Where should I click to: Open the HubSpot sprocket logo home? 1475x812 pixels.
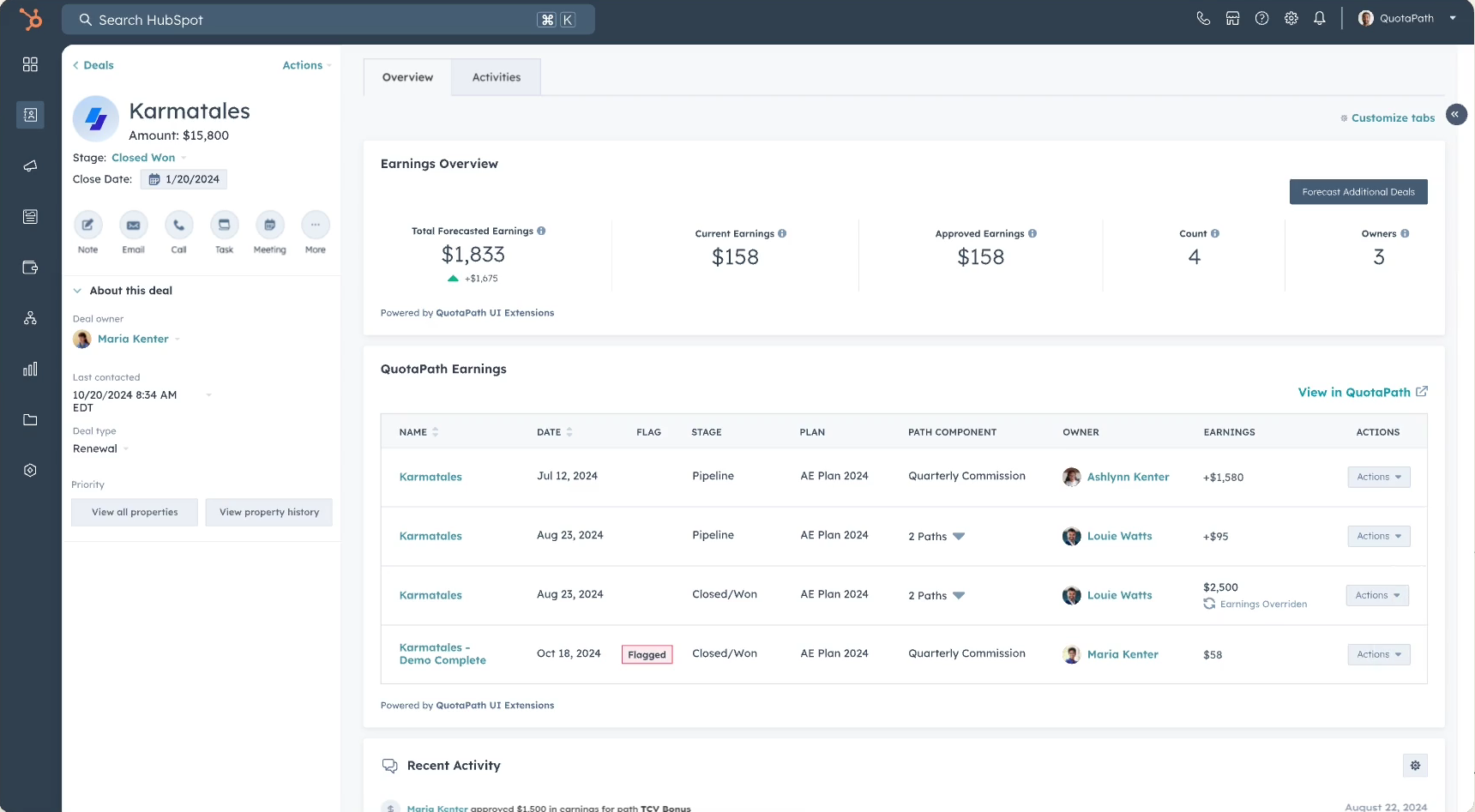pos(31,19)
